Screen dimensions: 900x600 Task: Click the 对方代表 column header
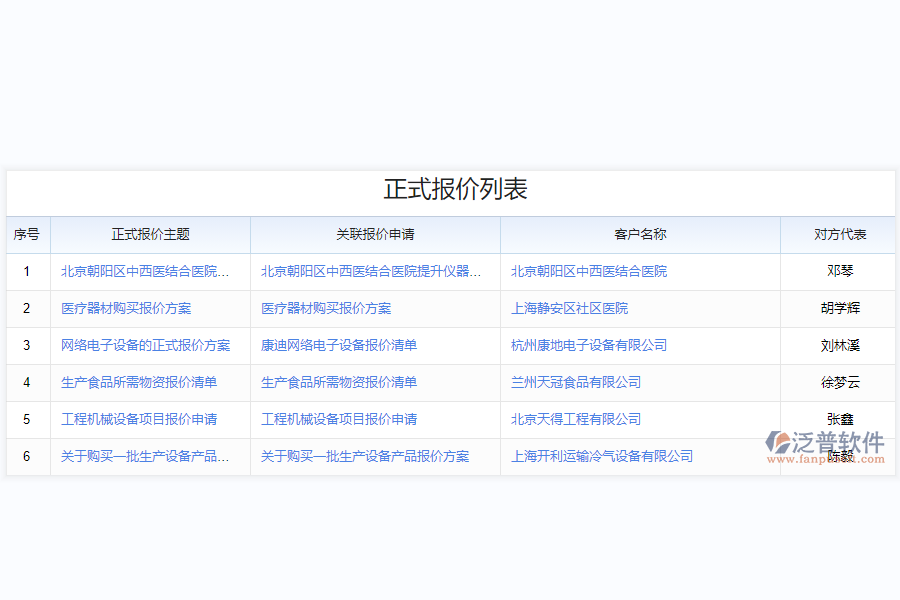(837, 234)
